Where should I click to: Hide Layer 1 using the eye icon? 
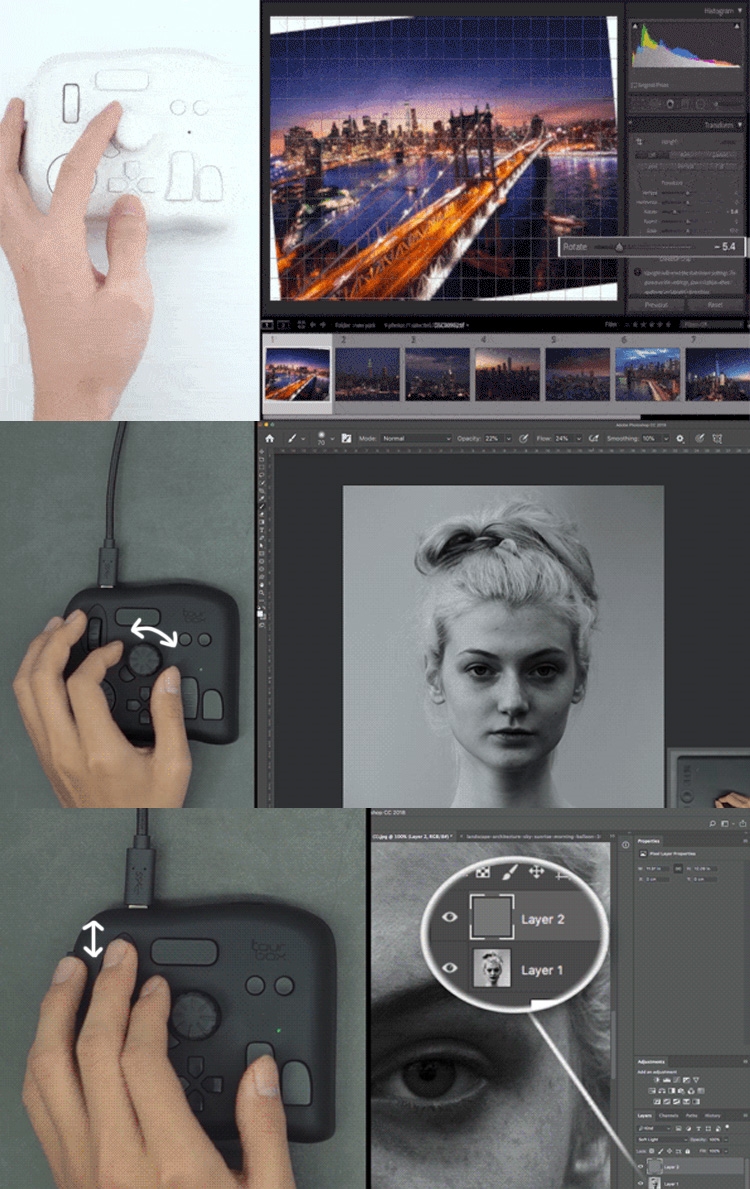tap(642, 1183)
